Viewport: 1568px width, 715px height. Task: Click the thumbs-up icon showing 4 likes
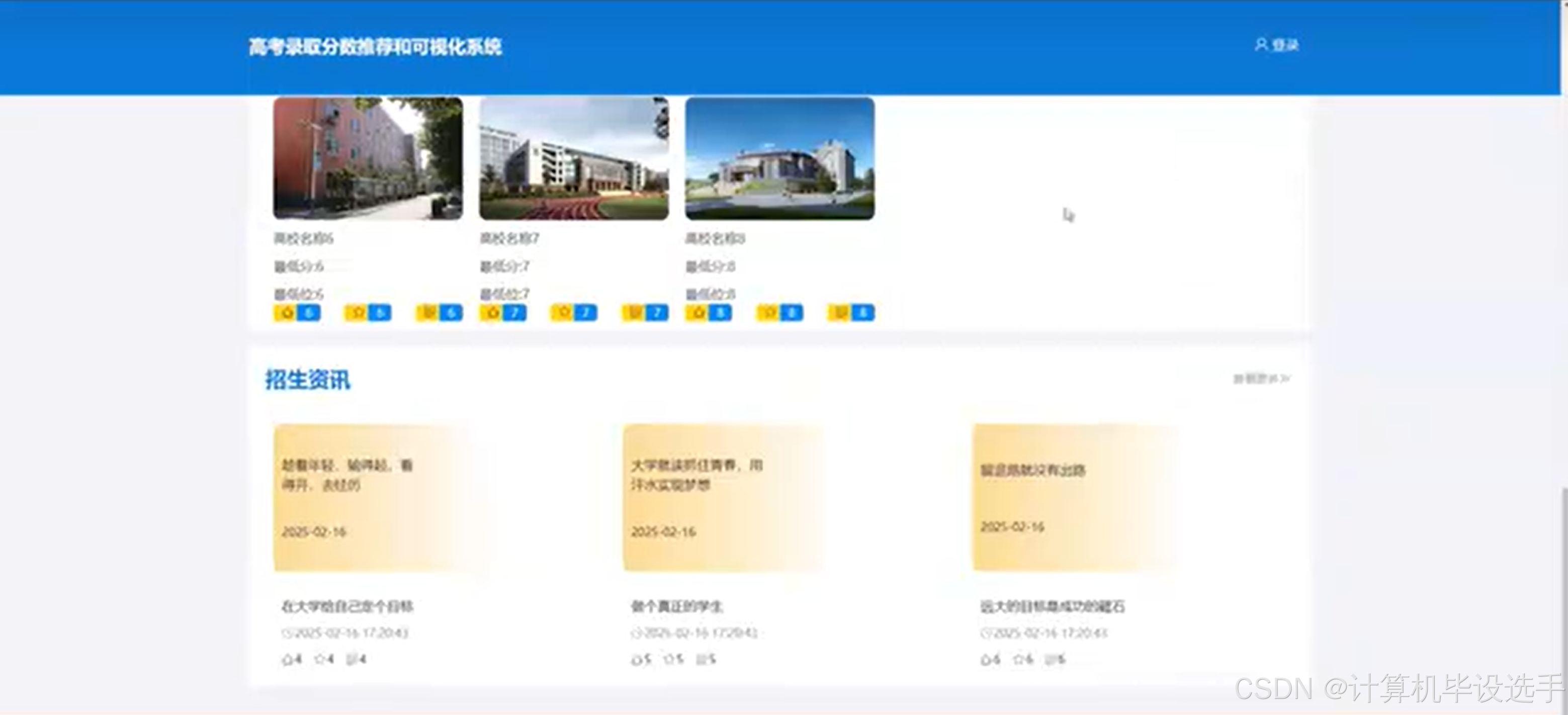pyautogui.click(x=287, y=659)
